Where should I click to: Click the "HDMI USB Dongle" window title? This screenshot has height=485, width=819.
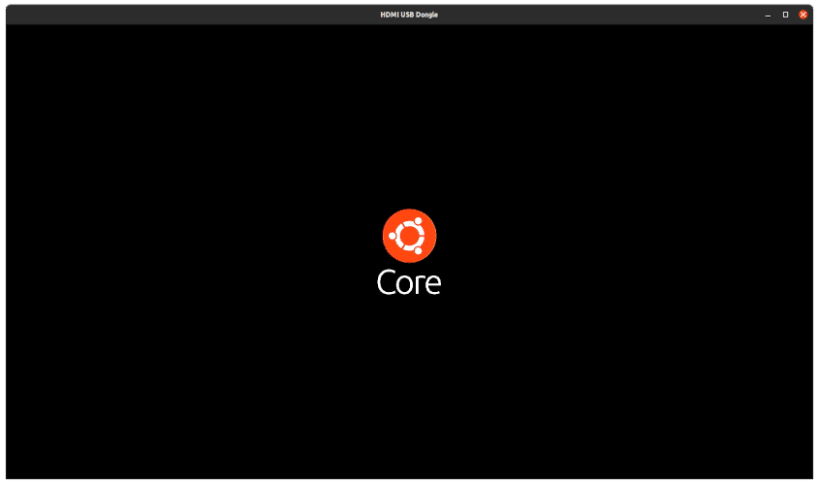[x=409, y=15]
